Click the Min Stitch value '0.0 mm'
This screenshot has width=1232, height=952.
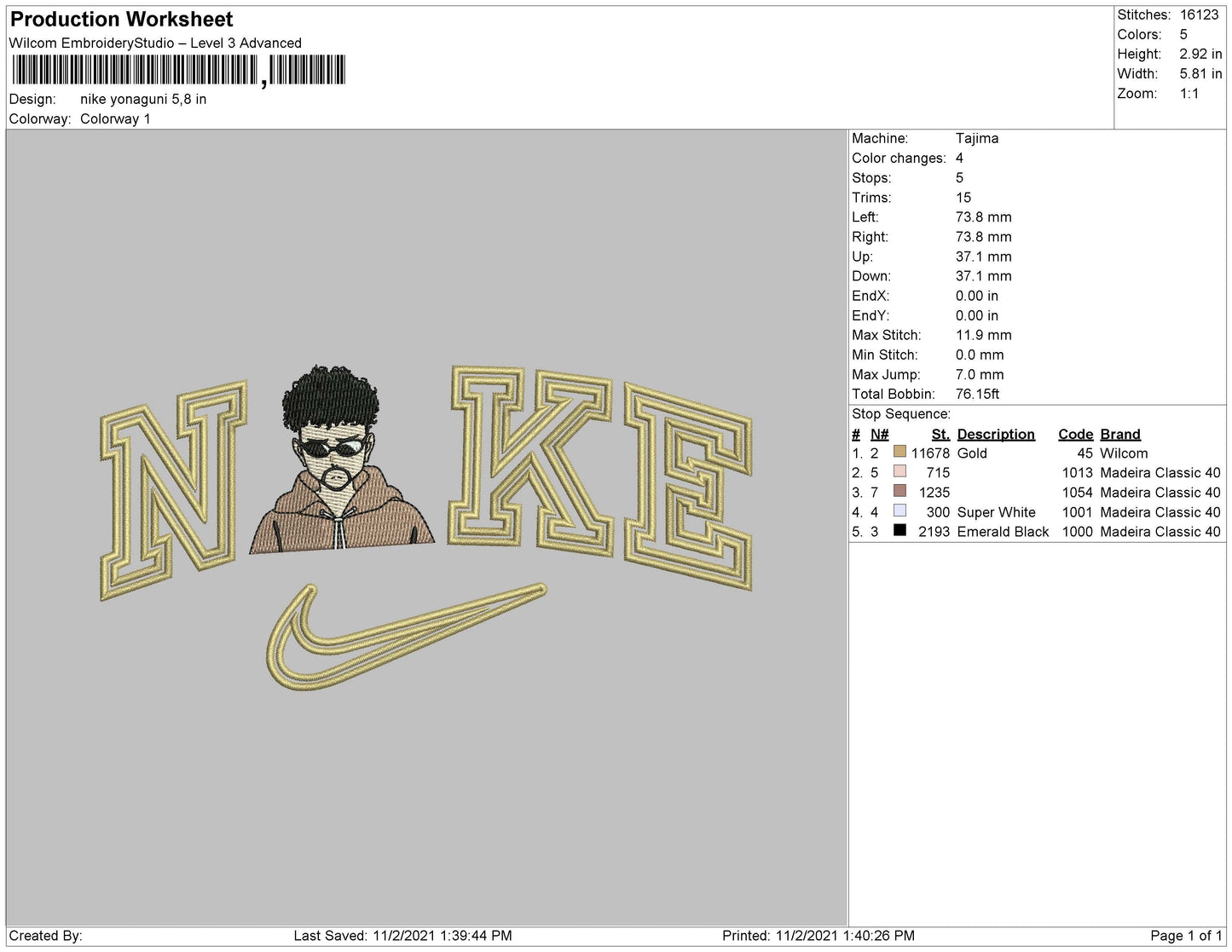click(980, 355)
